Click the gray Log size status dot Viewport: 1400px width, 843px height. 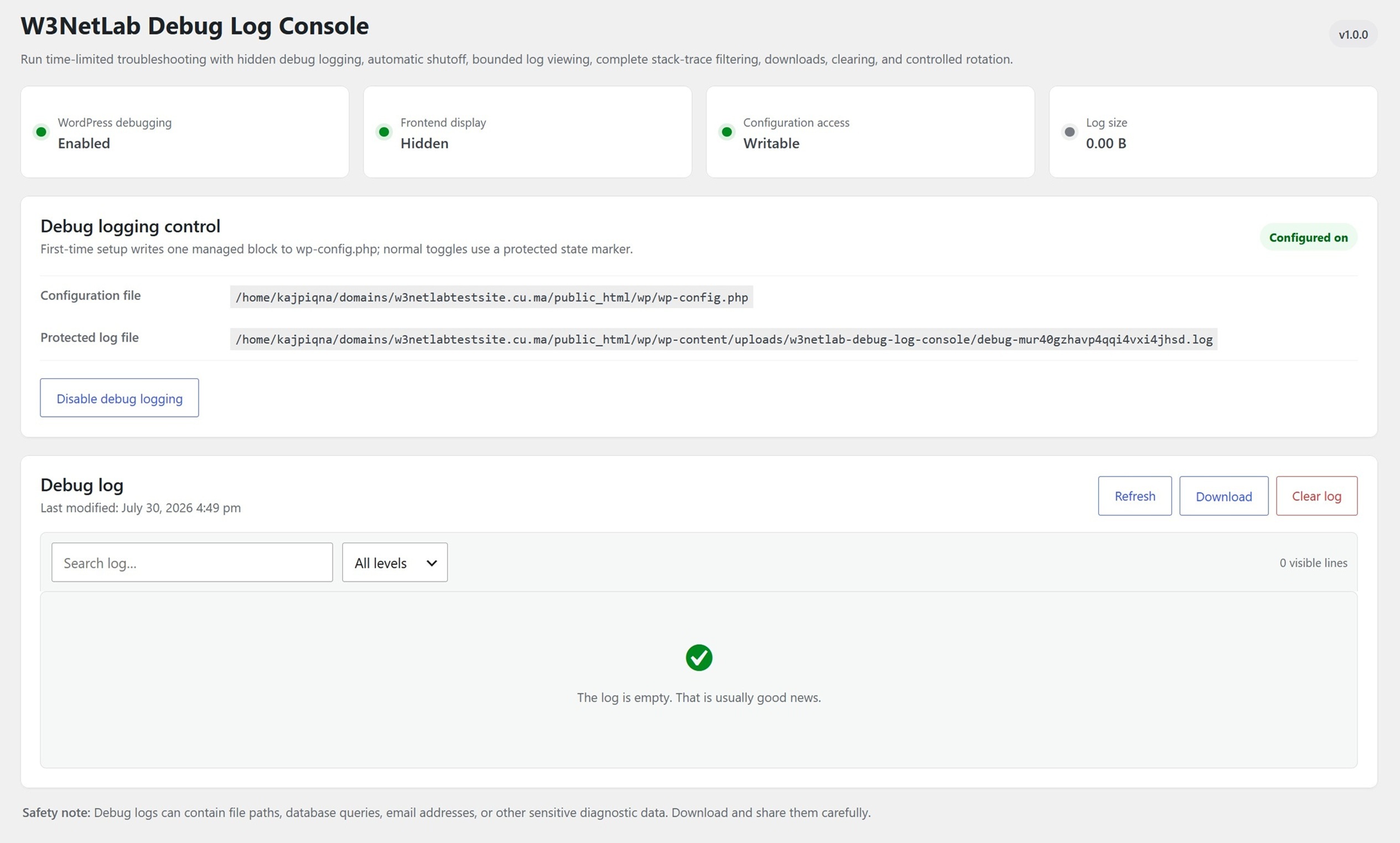coord(1069,132)
